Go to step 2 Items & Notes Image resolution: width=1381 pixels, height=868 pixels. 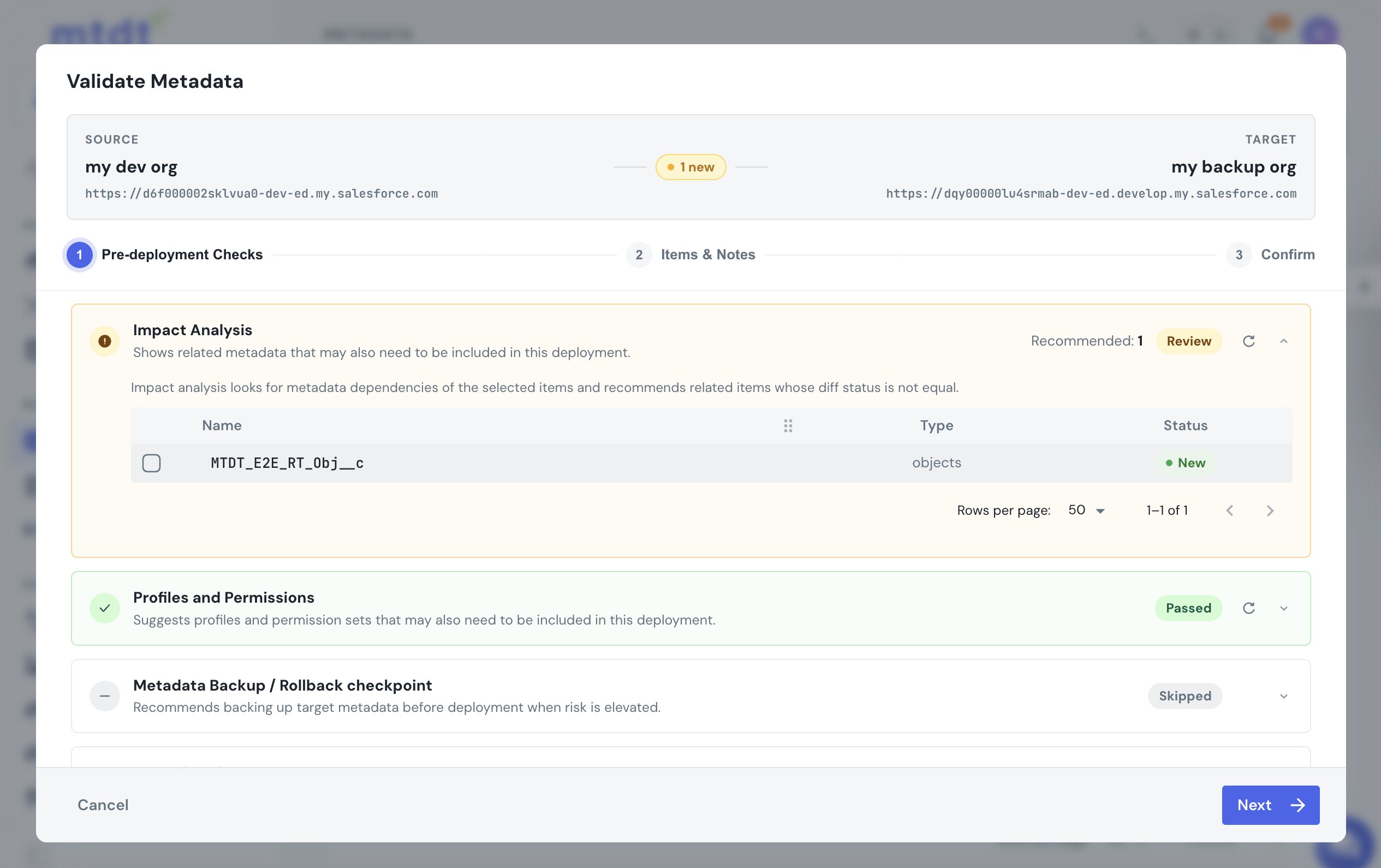tap(690, 255)
